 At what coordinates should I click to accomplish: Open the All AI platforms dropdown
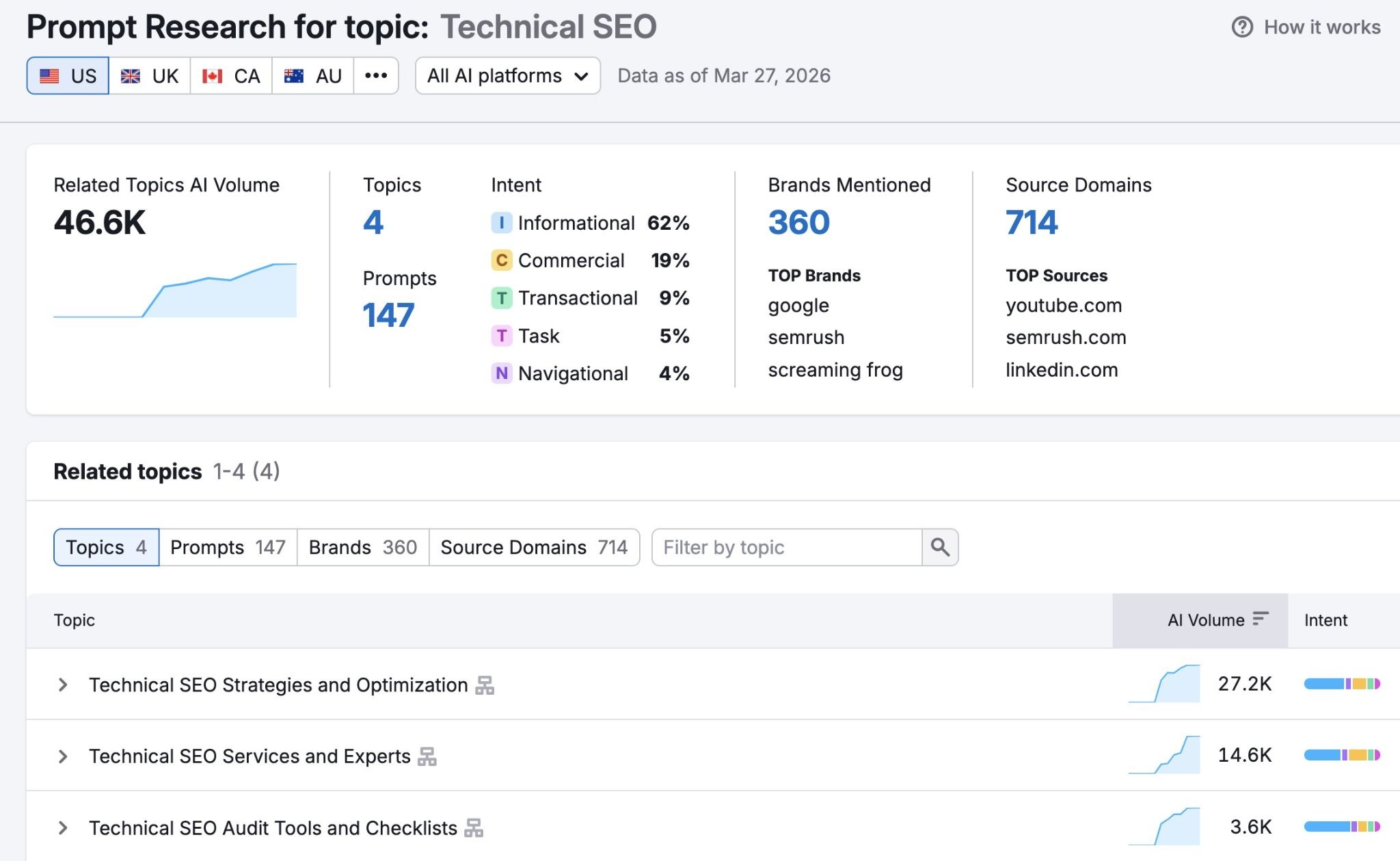point(507,76)
